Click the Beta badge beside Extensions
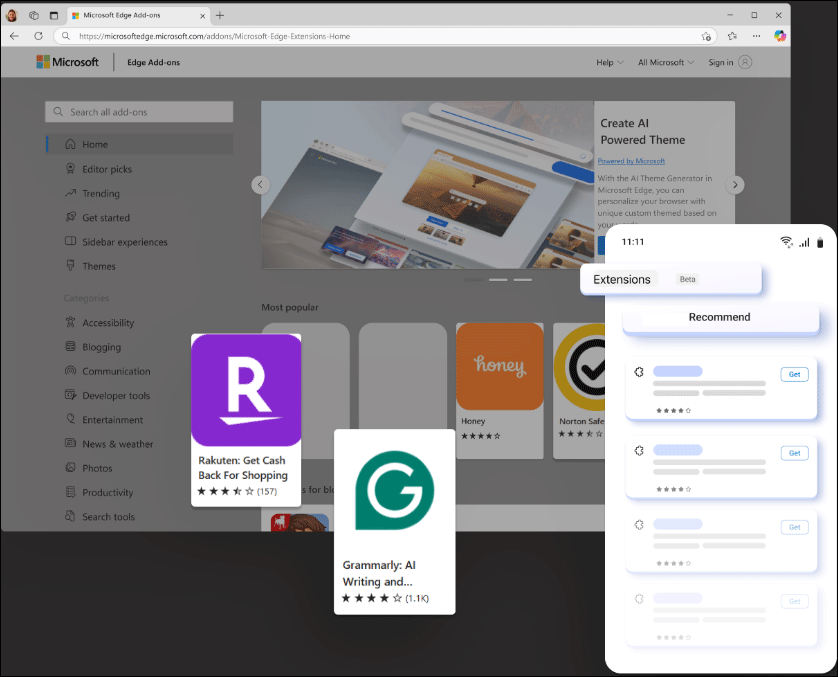 [x=687, y=279]
